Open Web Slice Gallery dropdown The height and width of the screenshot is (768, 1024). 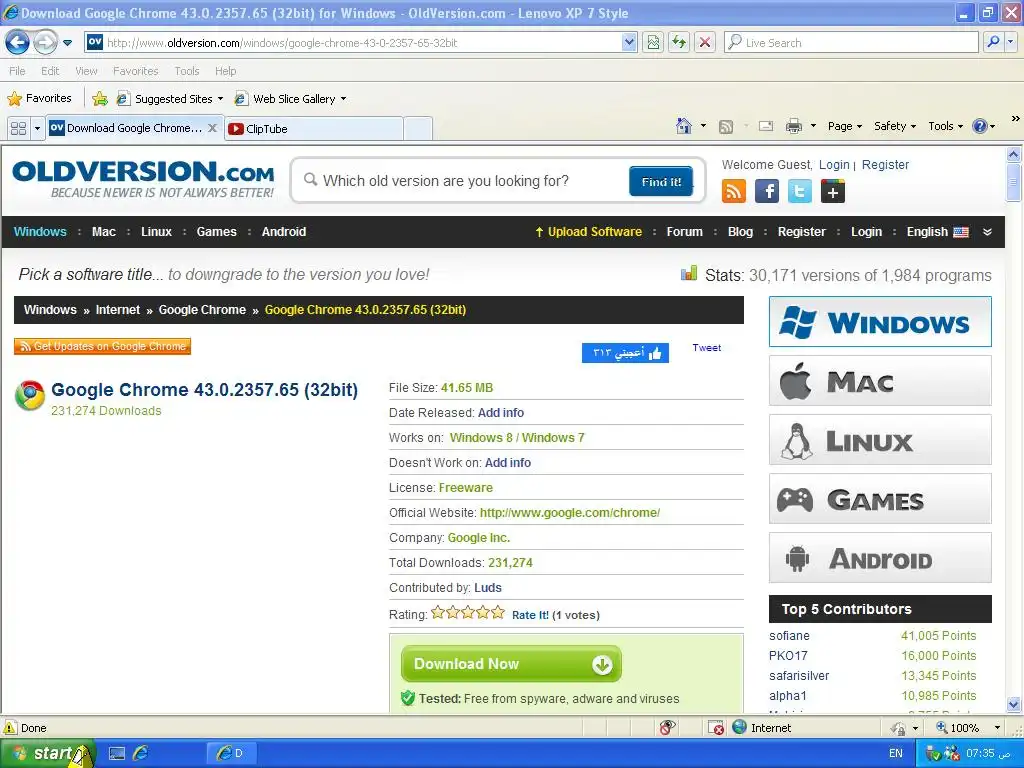click(291, 99)
